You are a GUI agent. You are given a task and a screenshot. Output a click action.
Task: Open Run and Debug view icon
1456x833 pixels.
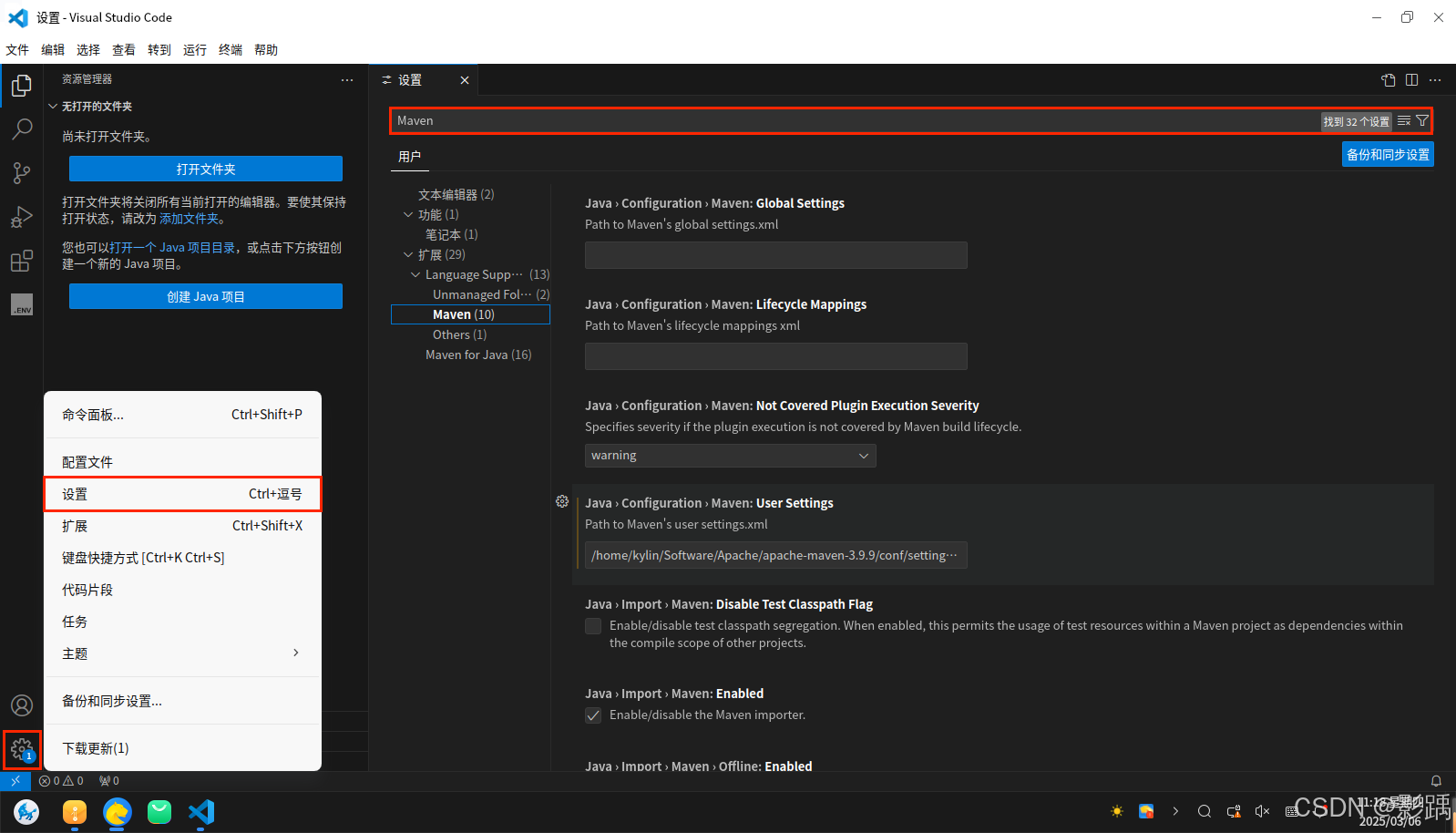[22, 217]
